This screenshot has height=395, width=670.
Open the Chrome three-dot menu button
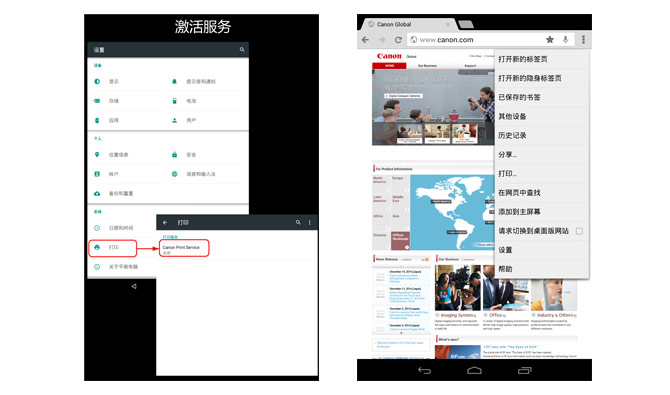tap(583, 39)
